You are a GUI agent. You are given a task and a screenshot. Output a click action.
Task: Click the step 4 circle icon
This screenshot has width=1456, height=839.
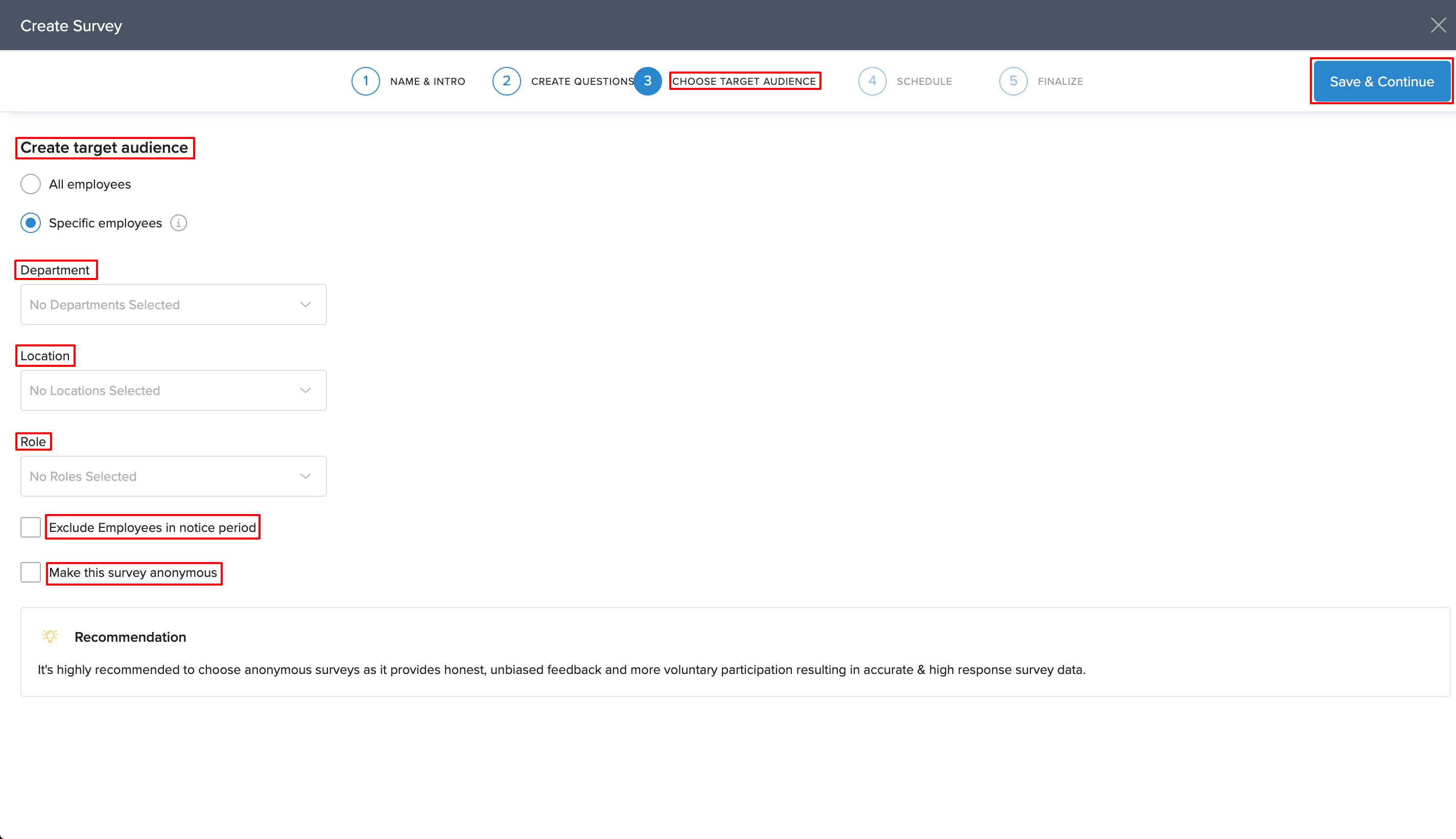(x=872, y=81)
